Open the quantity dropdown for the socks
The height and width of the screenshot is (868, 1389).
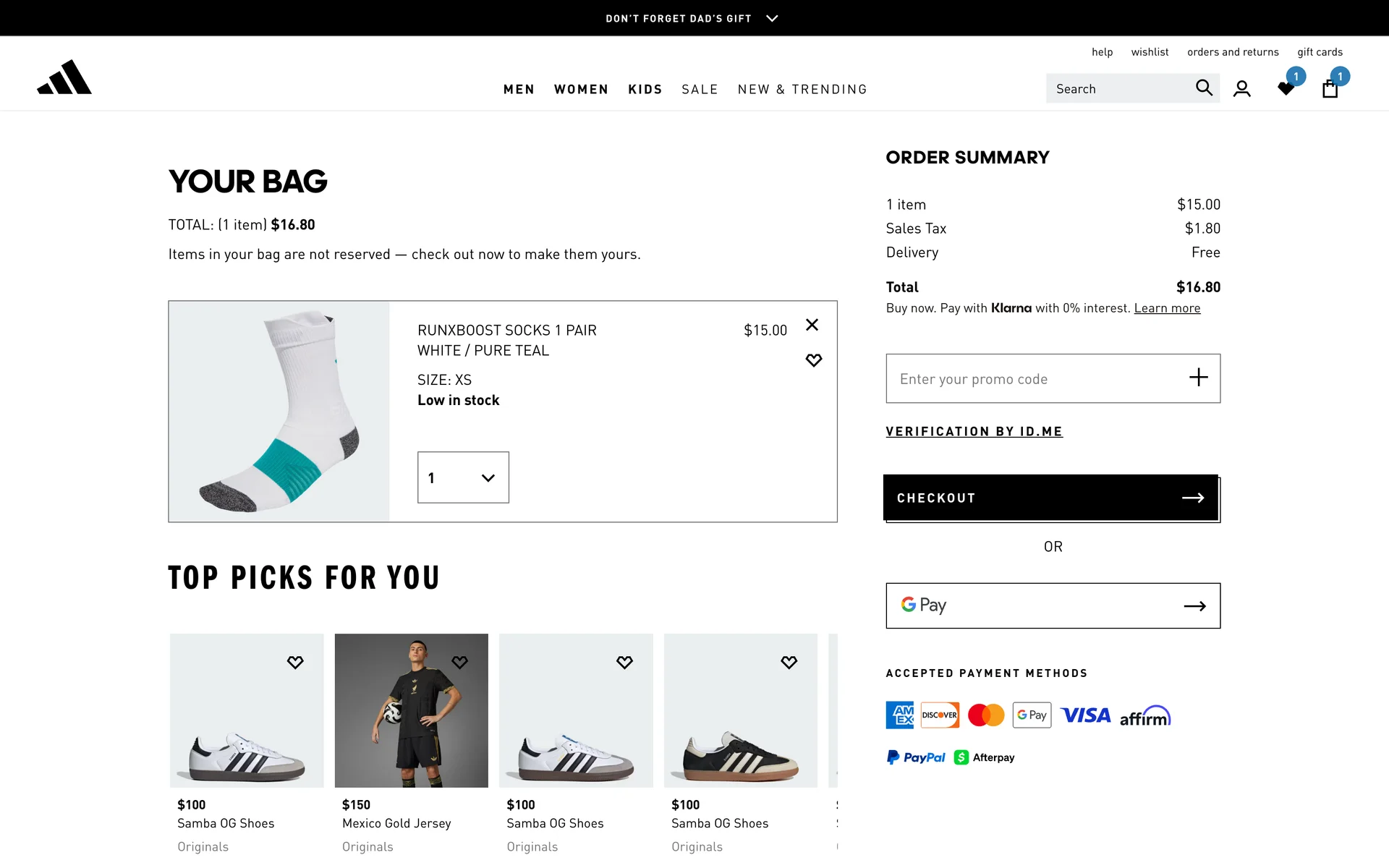tap(463, 477)
